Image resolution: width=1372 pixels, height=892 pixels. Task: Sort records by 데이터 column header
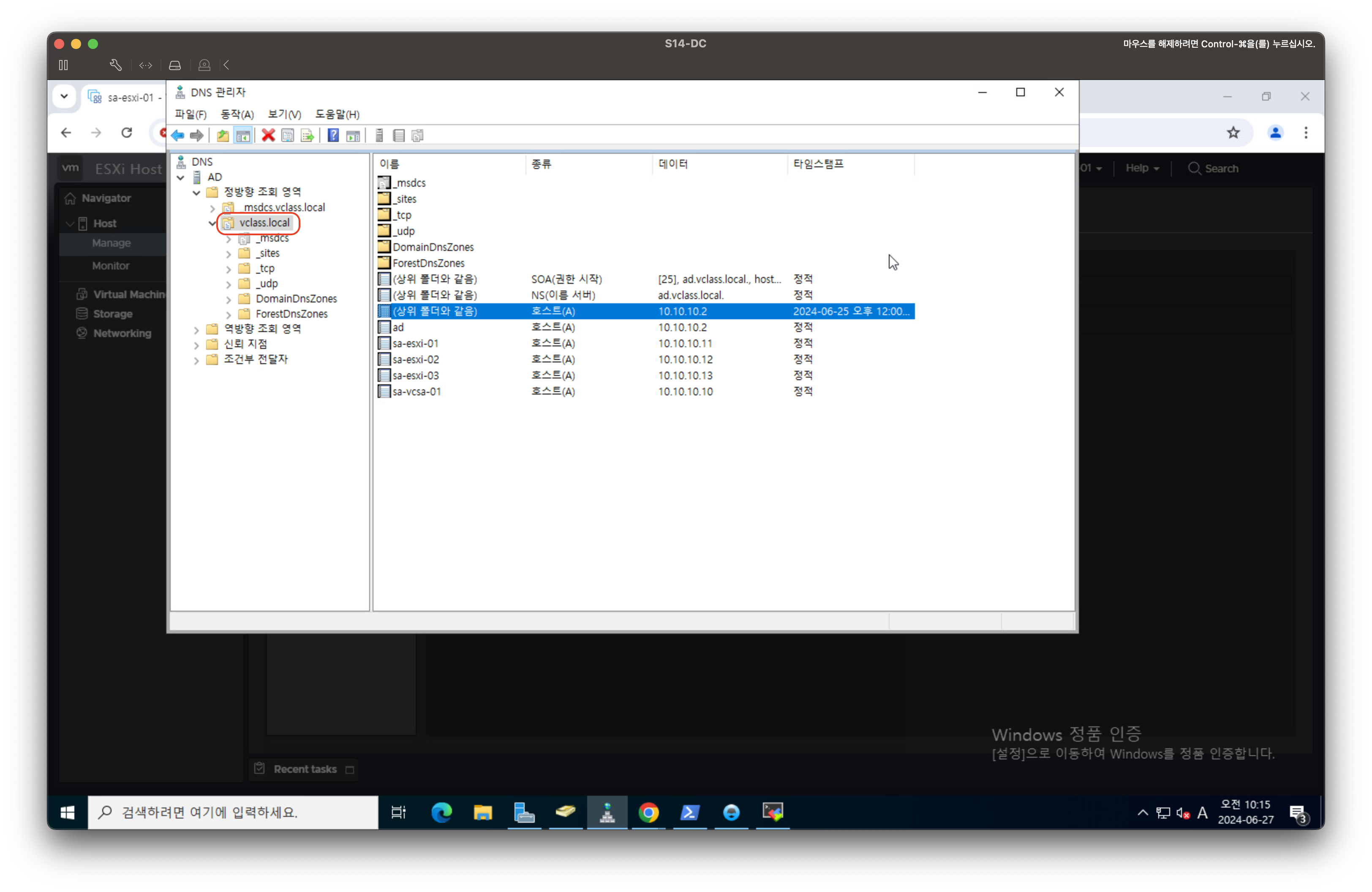click(x=673, y=164)
